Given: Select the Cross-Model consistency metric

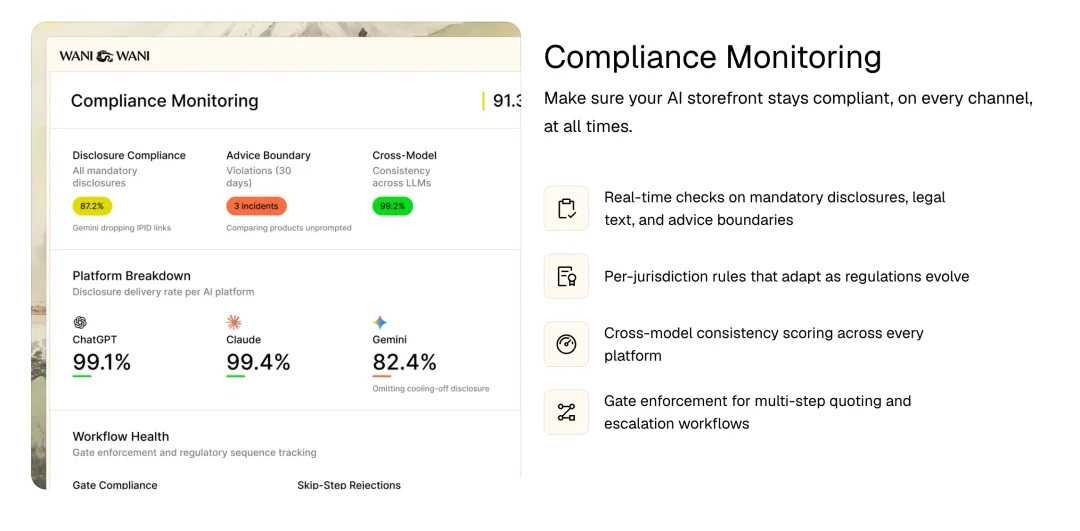Looking at the screenshot, I should point(404,156).
